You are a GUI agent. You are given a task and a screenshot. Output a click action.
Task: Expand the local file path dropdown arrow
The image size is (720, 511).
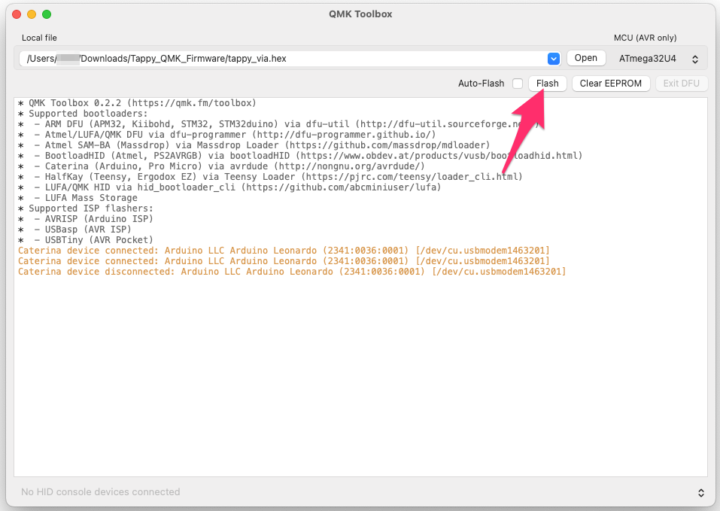pyautogui.click(x=554, y=58)
